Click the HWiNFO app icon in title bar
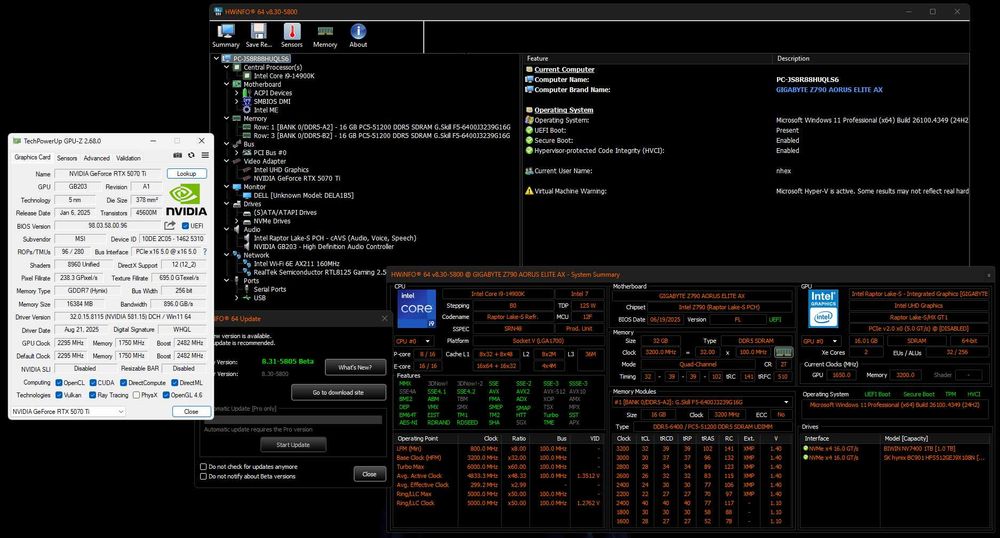This screenshot has height=538, width=1000. (217, 11)
